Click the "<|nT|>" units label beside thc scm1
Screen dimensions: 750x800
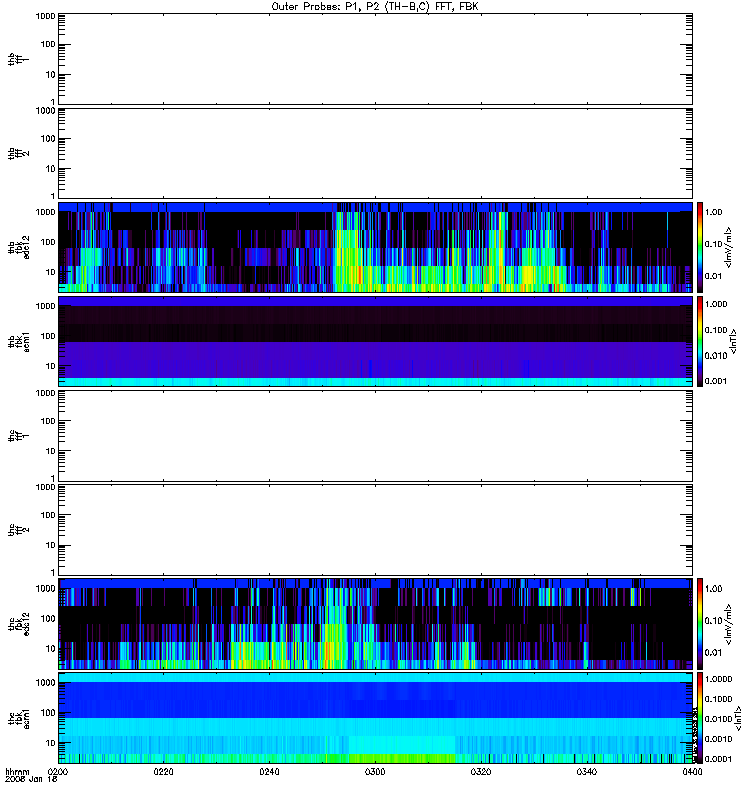coord(737,719)
